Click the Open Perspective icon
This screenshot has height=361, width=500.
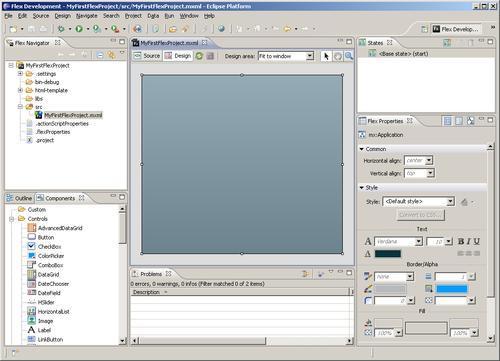[424, 29]
